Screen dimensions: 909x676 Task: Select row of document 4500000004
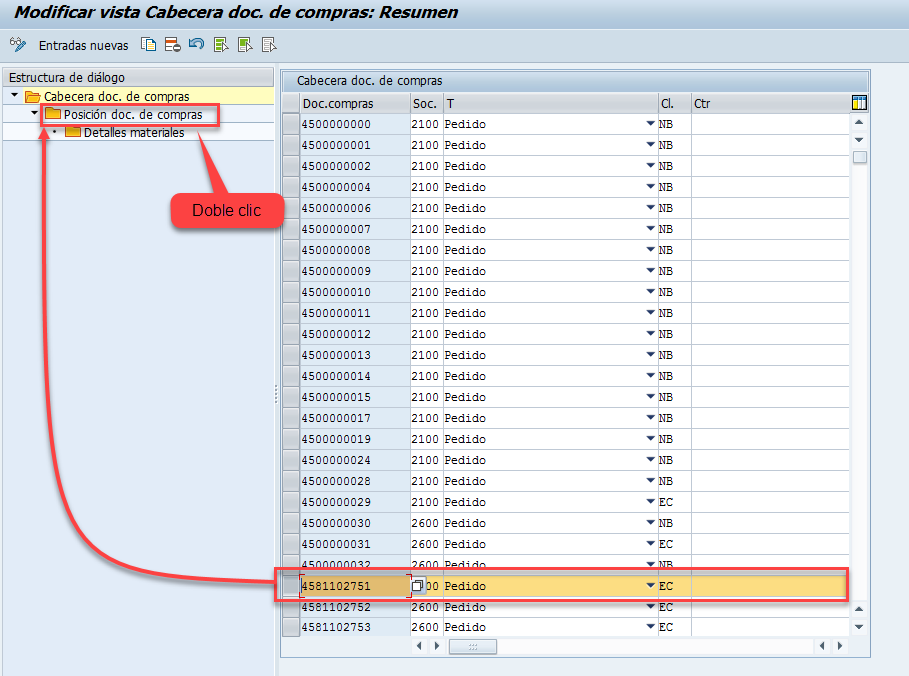pos(291,187)
